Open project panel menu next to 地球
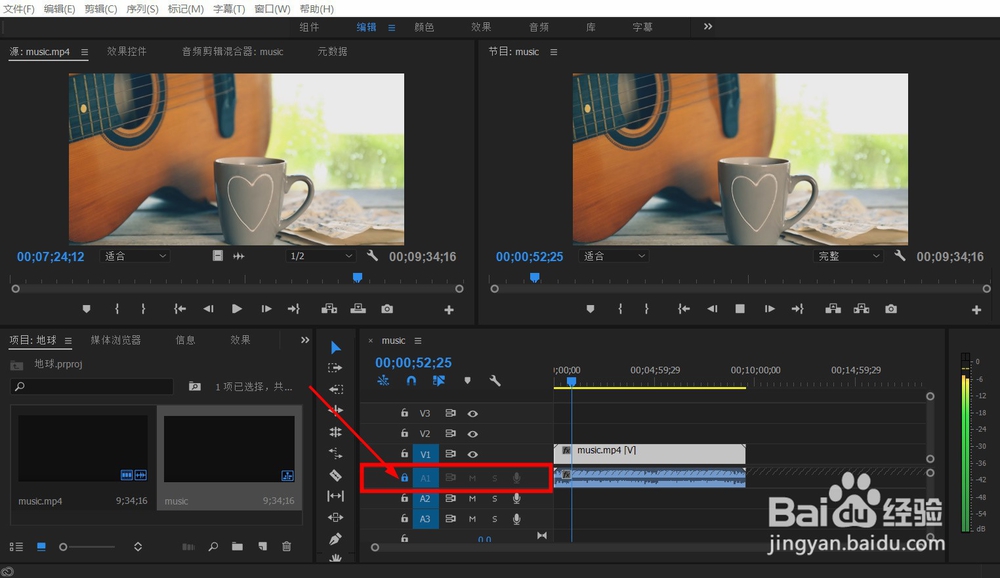1000x578 pixels. tap(68, 341)
